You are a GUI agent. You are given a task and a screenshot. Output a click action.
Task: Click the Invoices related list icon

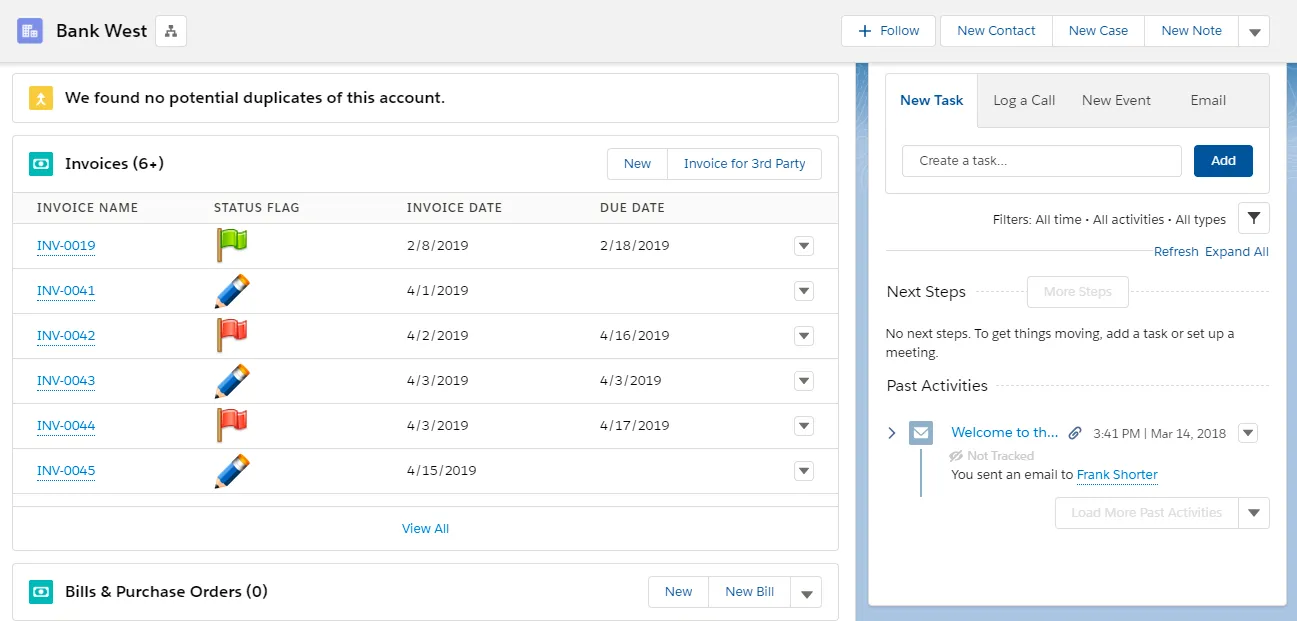[41, 164]
